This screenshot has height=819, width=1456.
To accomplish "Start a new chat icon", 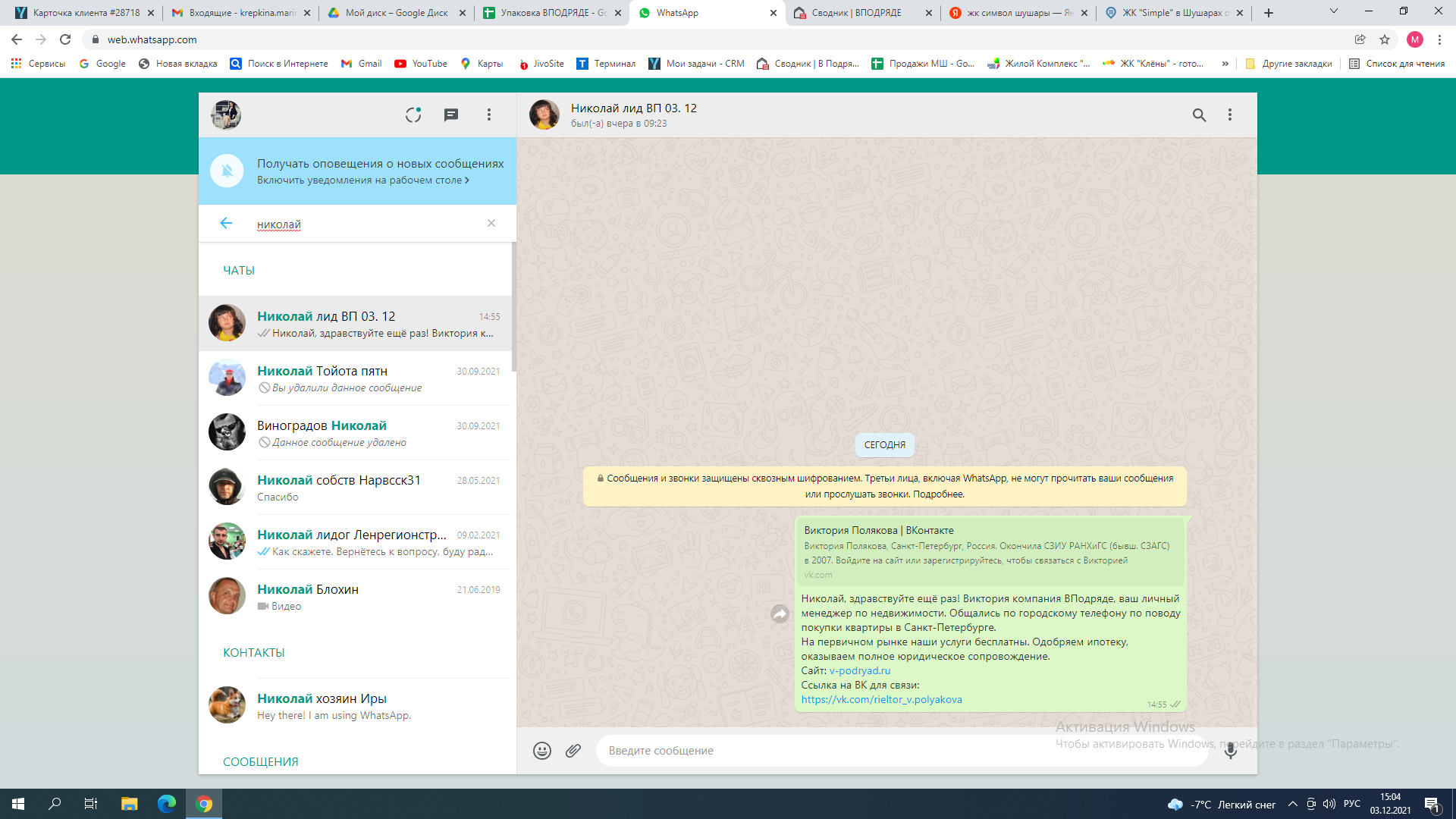I will tap(451, 115).
